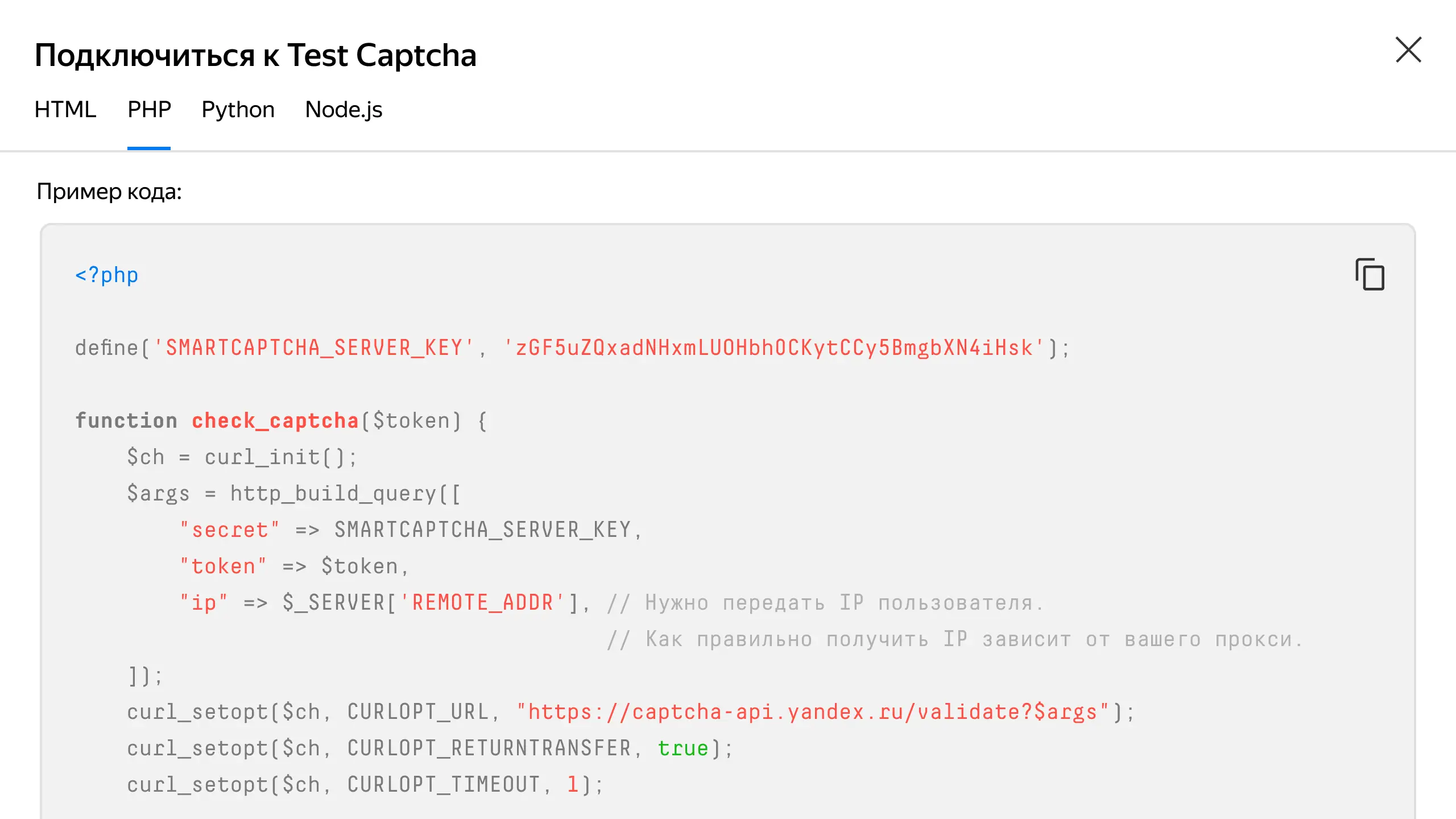1456x819 pixels.
Task: Click the green true value in CURLOPT_RETURNTRANSFER line
Action: point(683,748)
